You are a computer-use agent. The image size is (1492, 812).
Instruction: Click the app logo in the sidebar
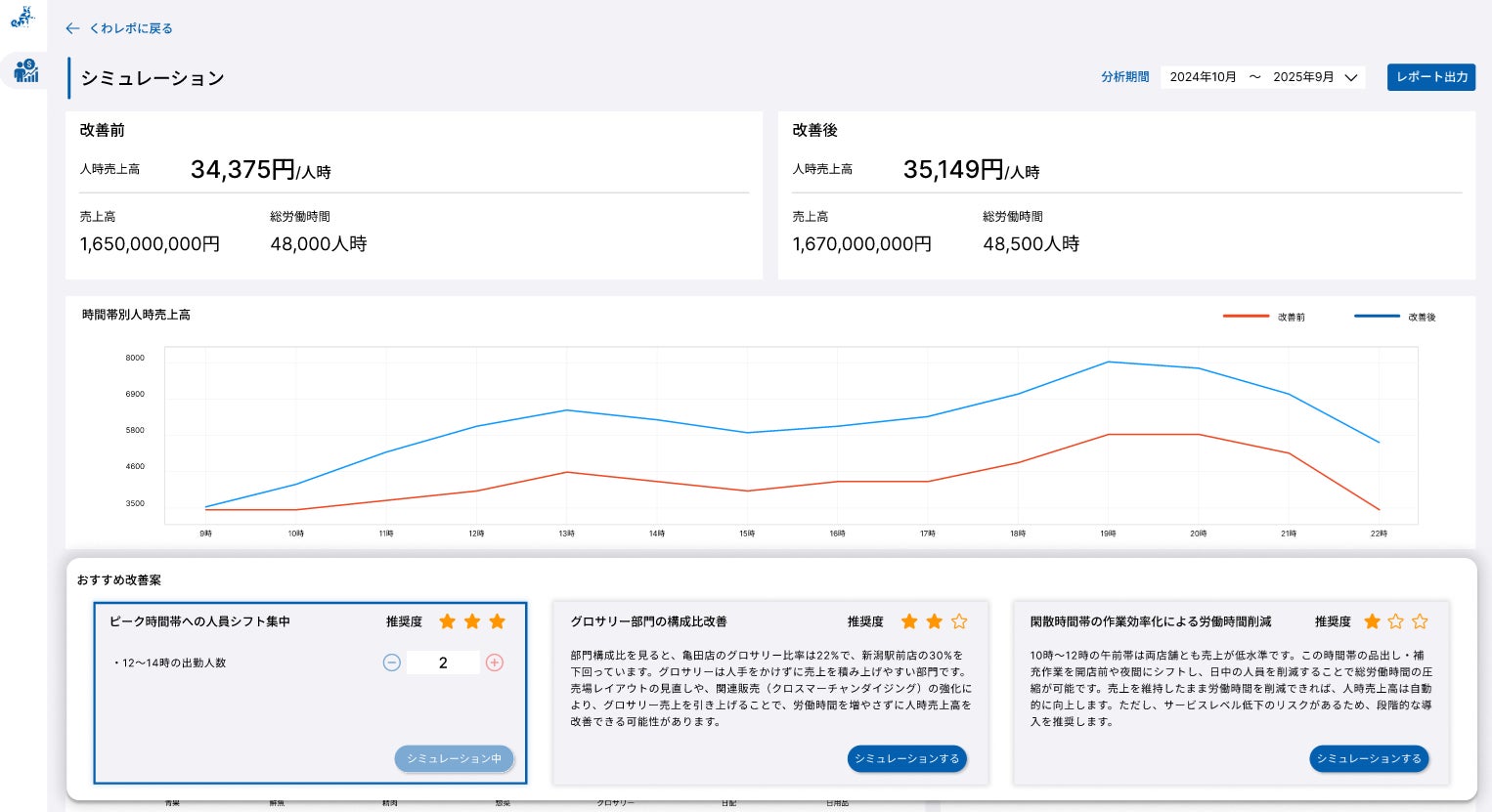point(22,17)
